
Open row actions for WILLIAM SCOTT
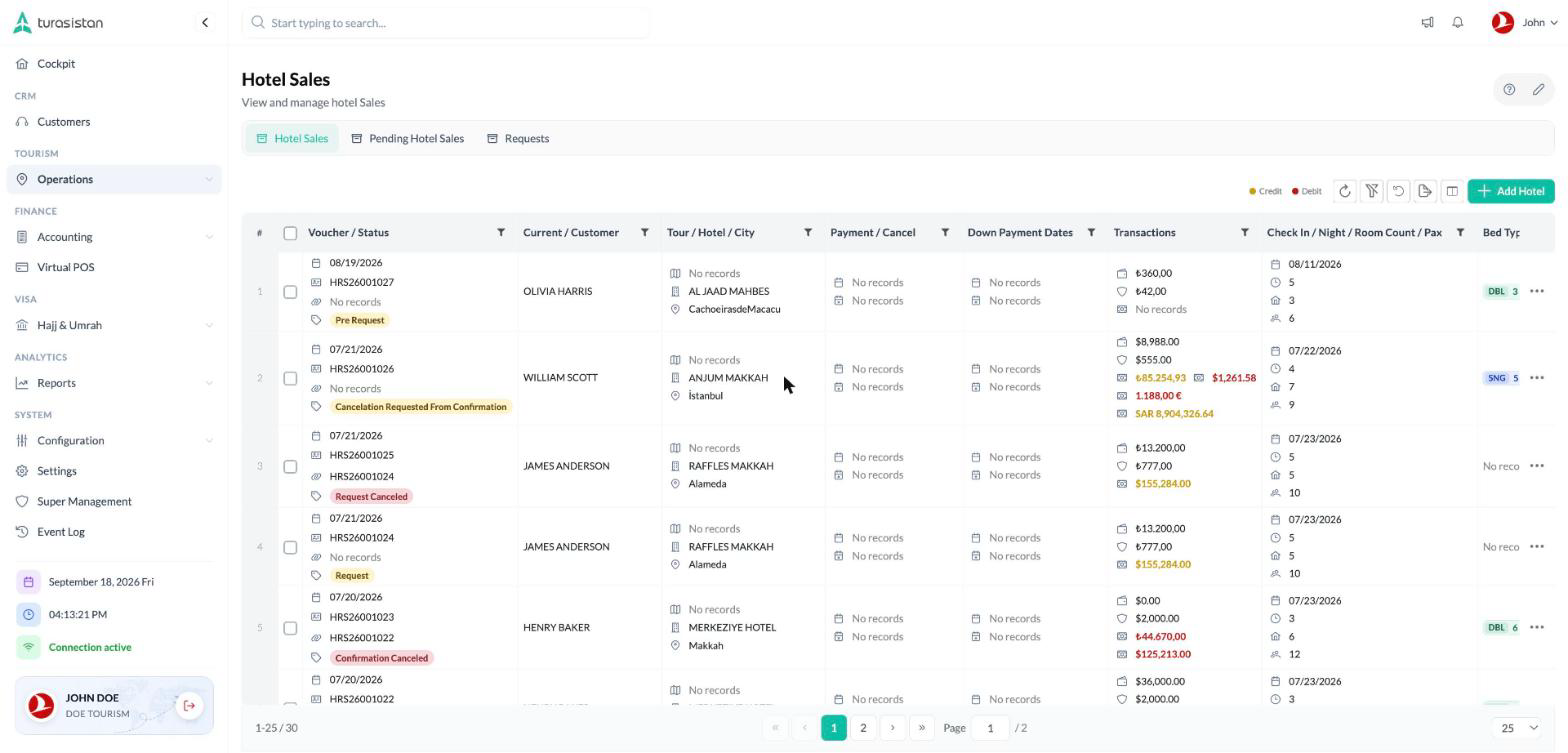pyautogui.click(x=1537, y=378)
